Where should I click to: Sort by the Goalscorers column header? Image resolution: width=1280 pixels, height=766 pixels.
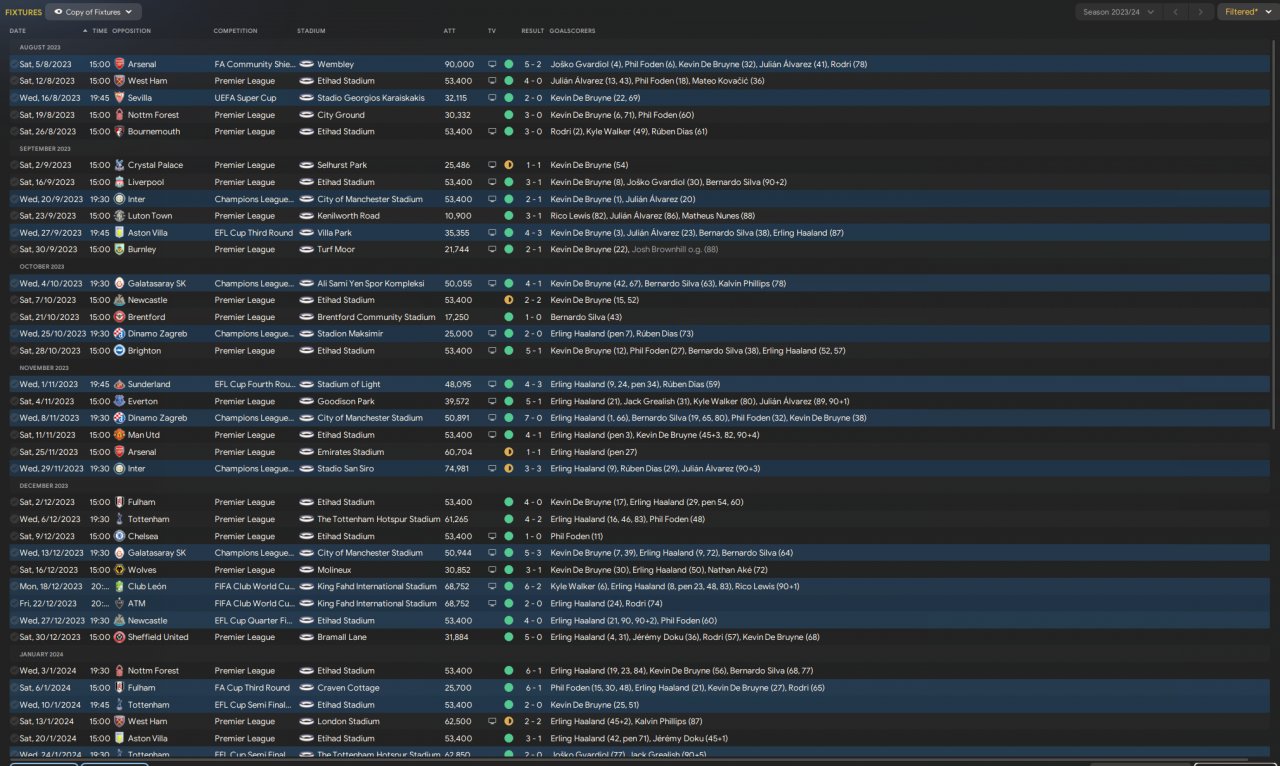(573, 31)
